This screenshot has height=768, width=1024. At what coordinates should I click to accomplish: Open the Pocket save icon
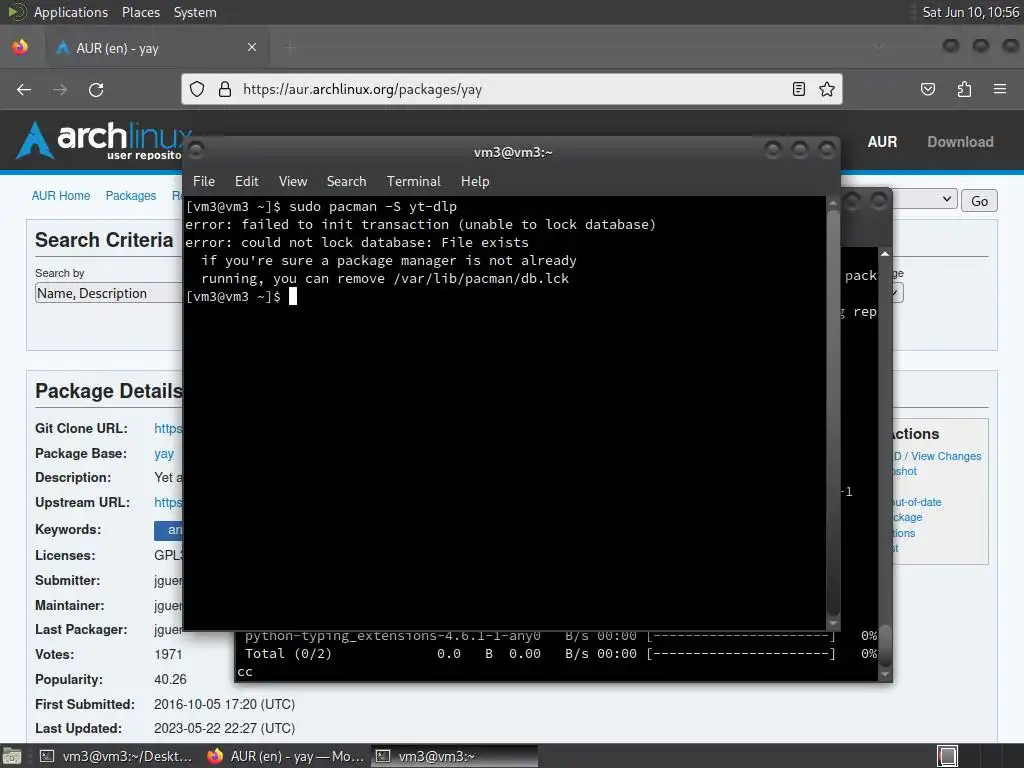coord(928,89)
